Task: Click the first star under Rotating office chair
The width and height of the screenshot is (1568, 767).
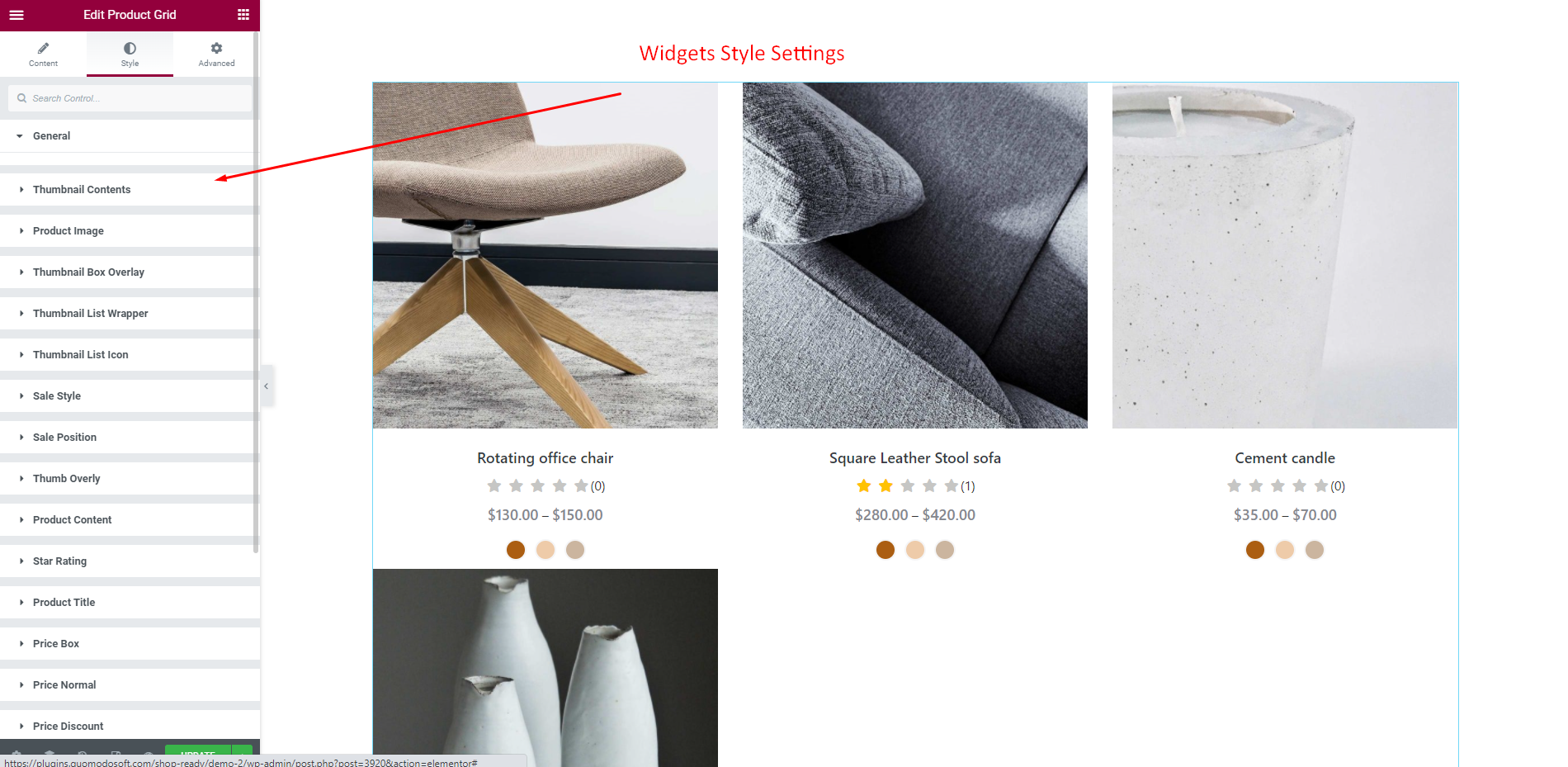Action: 494,485
